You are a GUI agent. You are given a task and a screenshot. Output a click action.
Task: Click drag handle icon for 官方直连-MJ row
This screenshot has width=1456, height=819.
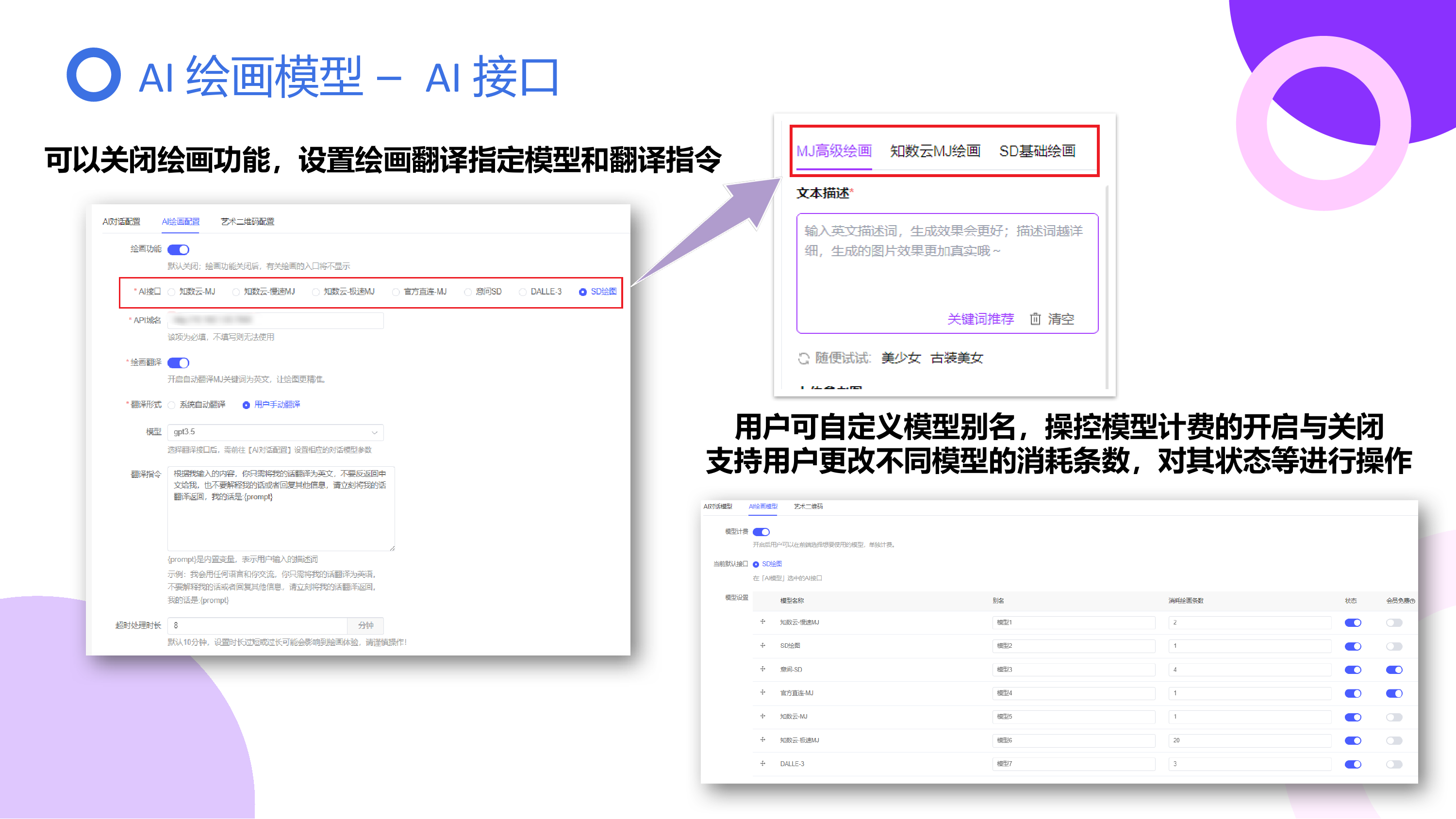(x=762, y=692)
